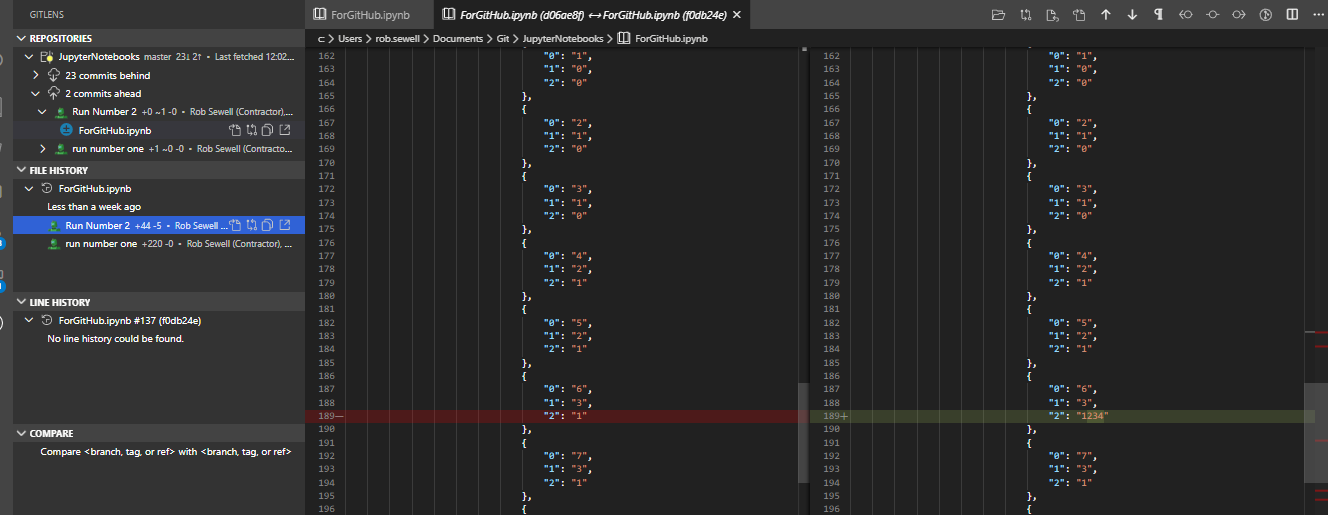The image size is (1328, 515).
Task: Click modified file status icon beside ForGitHub.ipynb
Action: click(x=66, y=130)
